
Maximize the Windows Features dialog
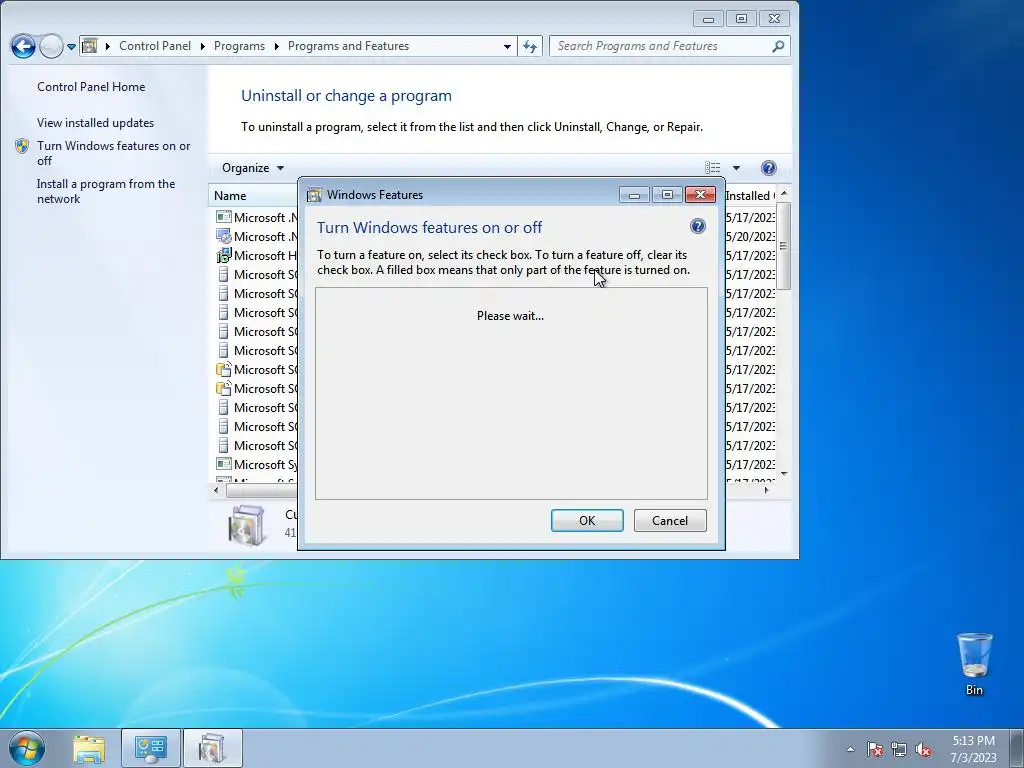(667, 195)
